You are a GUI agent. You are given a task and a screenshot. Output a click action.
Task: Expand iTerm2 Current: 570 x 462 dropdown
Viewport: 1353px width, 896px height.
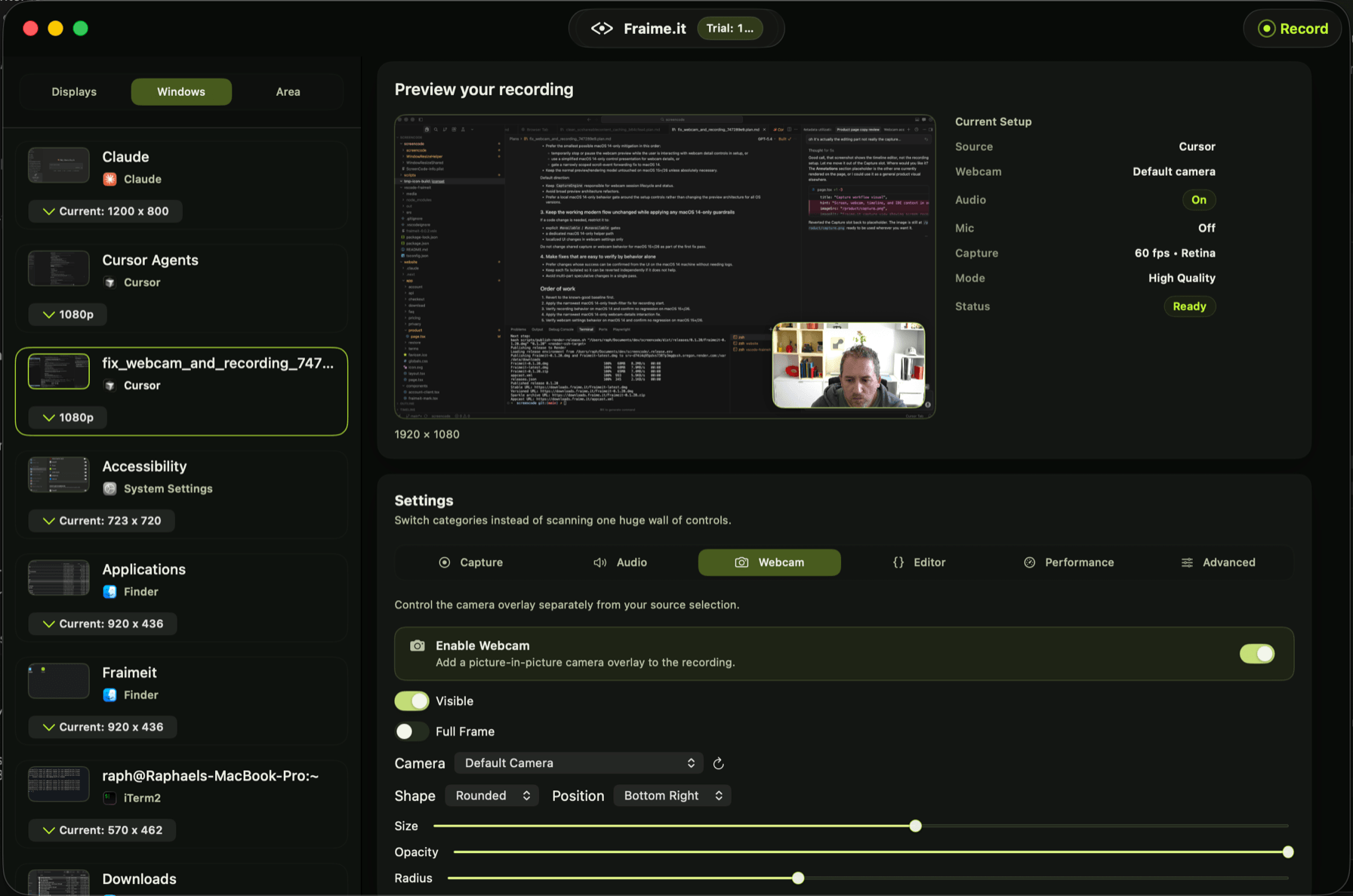(102, 830)
